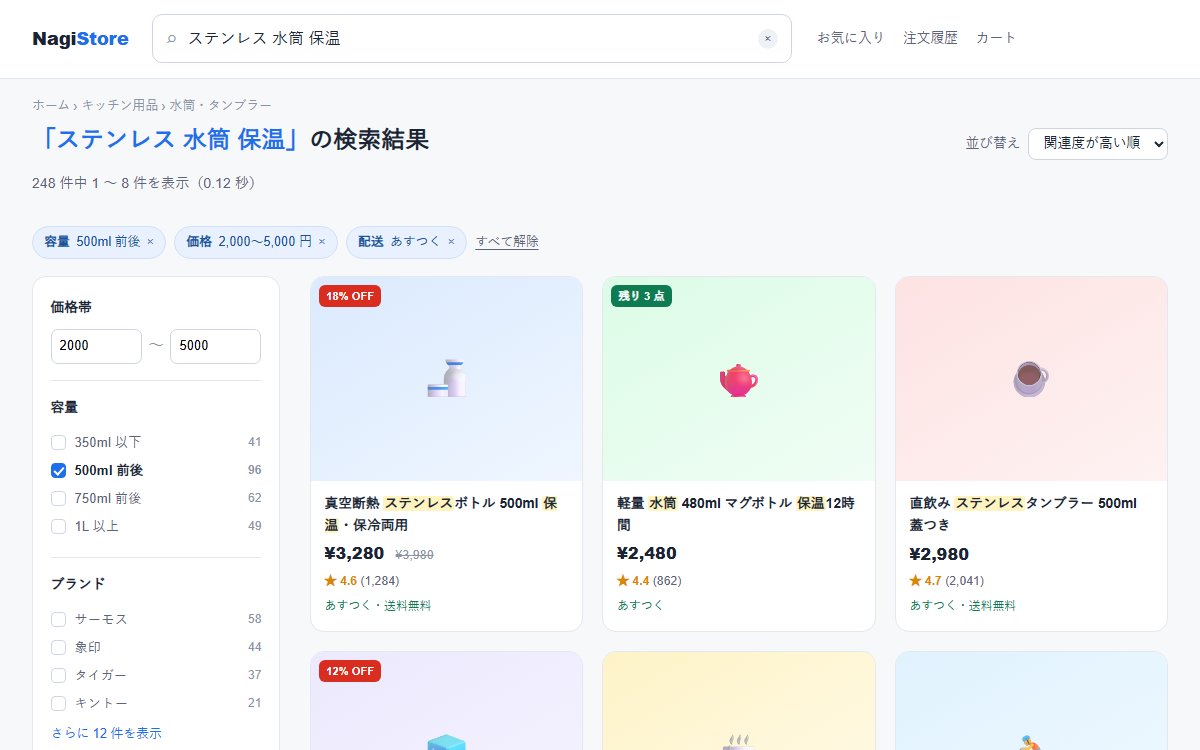Check the サーモス brand checkbox
The height and width of the screenshot is (750, 1200).
(x=58, y=619)
